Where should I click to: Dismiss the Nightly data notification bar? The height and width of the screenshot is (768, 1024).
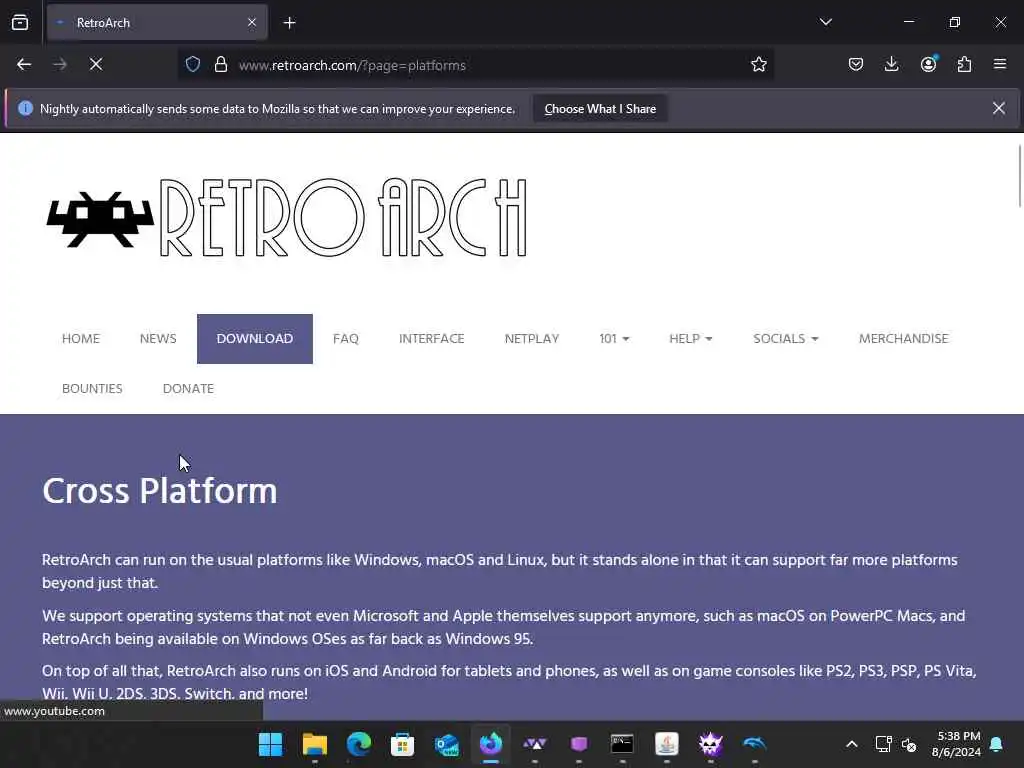pyautogui.click(x=999, y=108)
